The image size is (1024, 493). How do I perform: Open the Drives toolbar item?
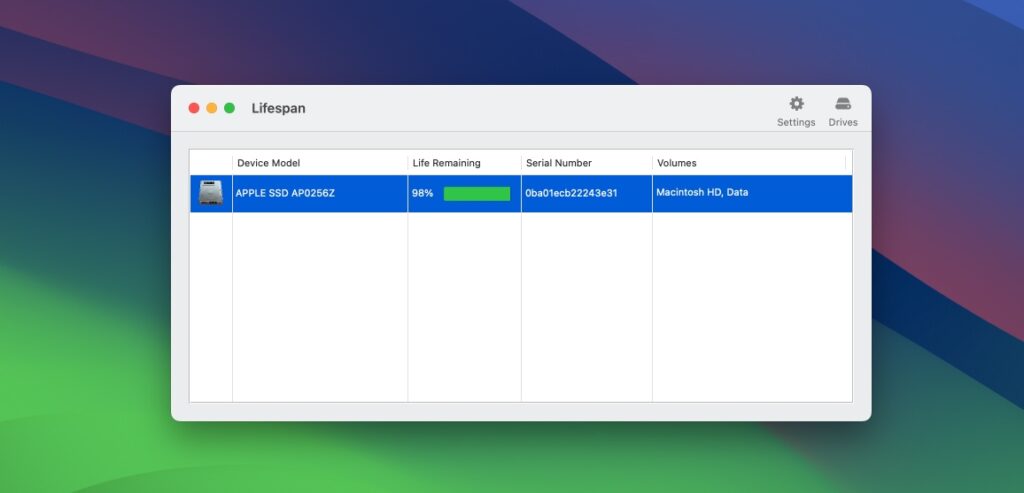pyautogui.click(x=843, y=112)
